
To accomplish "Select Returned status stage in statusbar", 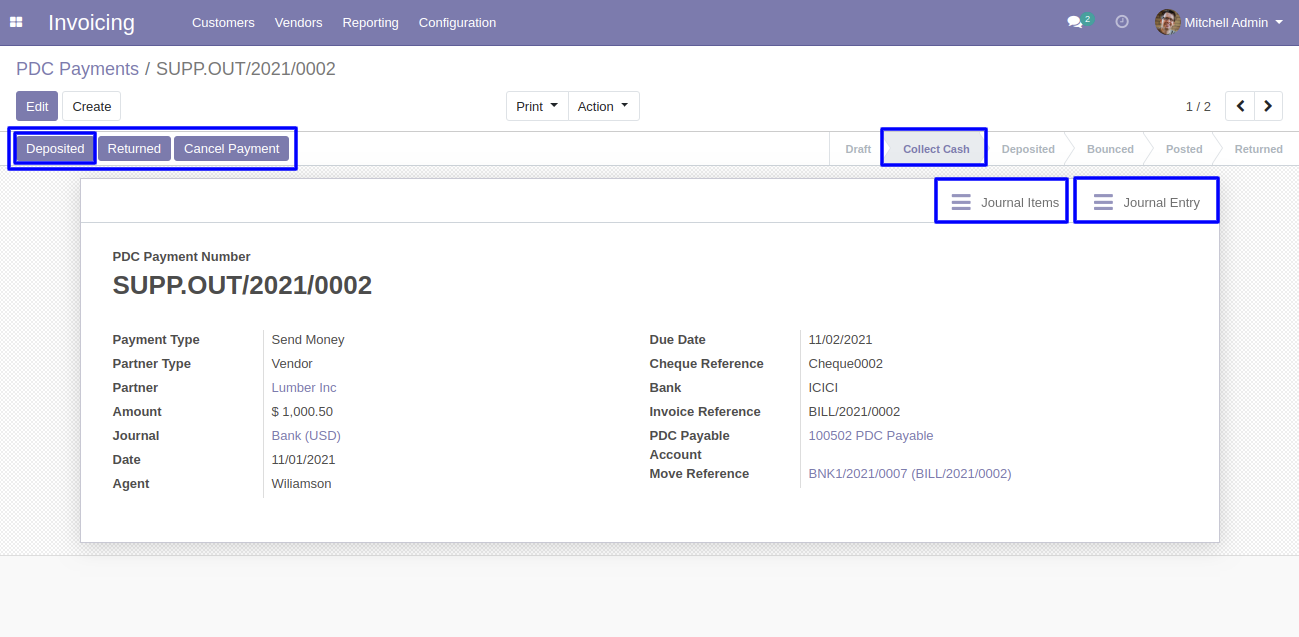I will coord(1258,149).
